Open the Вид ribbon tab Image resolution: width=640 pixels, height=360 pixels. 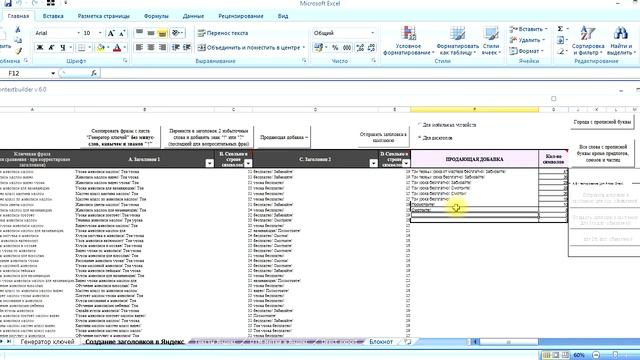pos(283,16)
